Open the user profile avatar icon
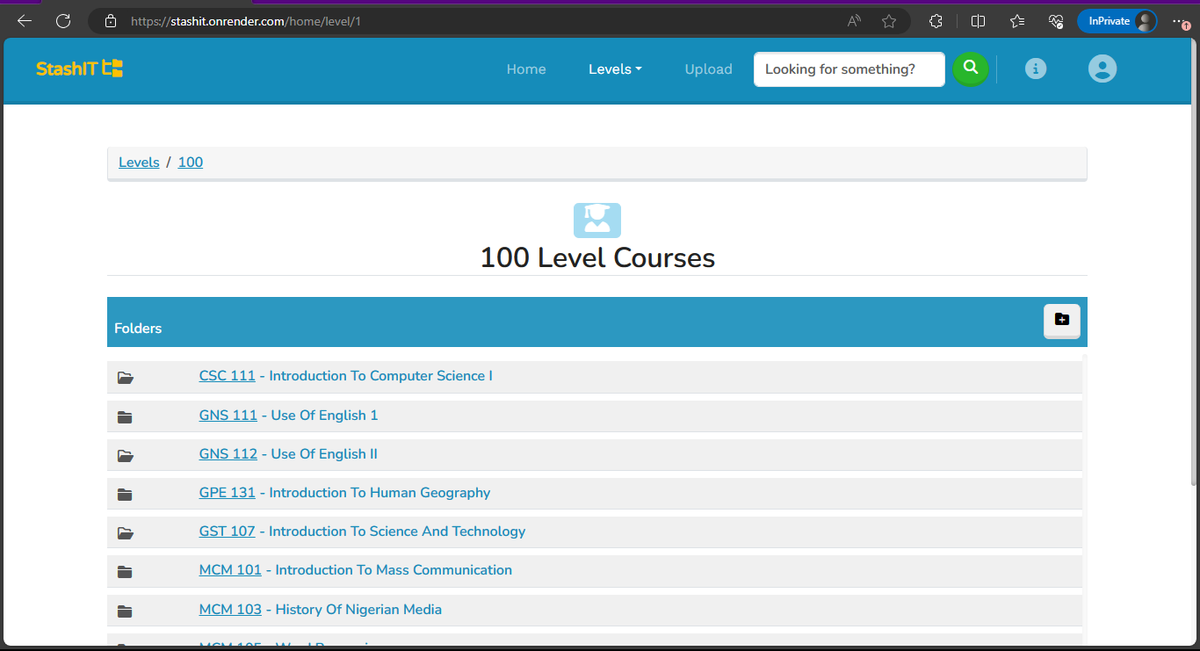Screen dimensions: 1200x651 click(1102, 69)
